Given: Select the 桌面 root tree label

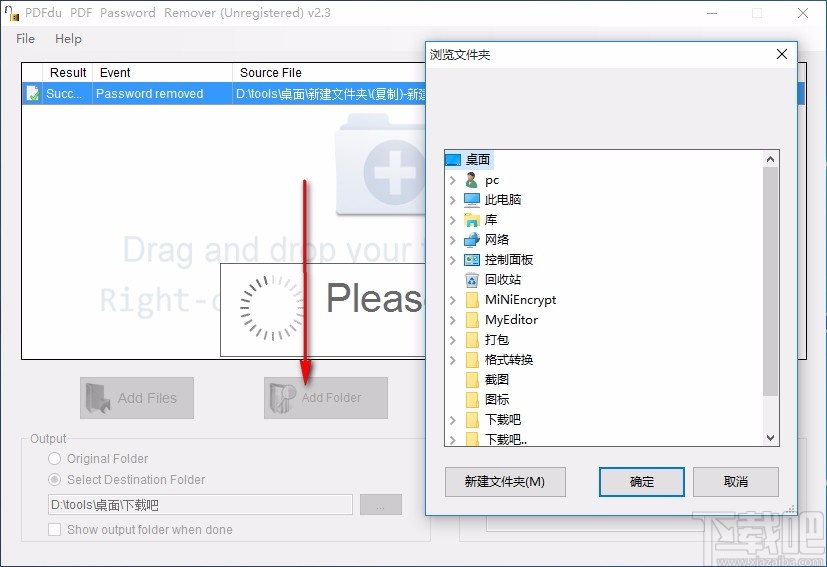Looking at the screenshot, I should point(478,159).
